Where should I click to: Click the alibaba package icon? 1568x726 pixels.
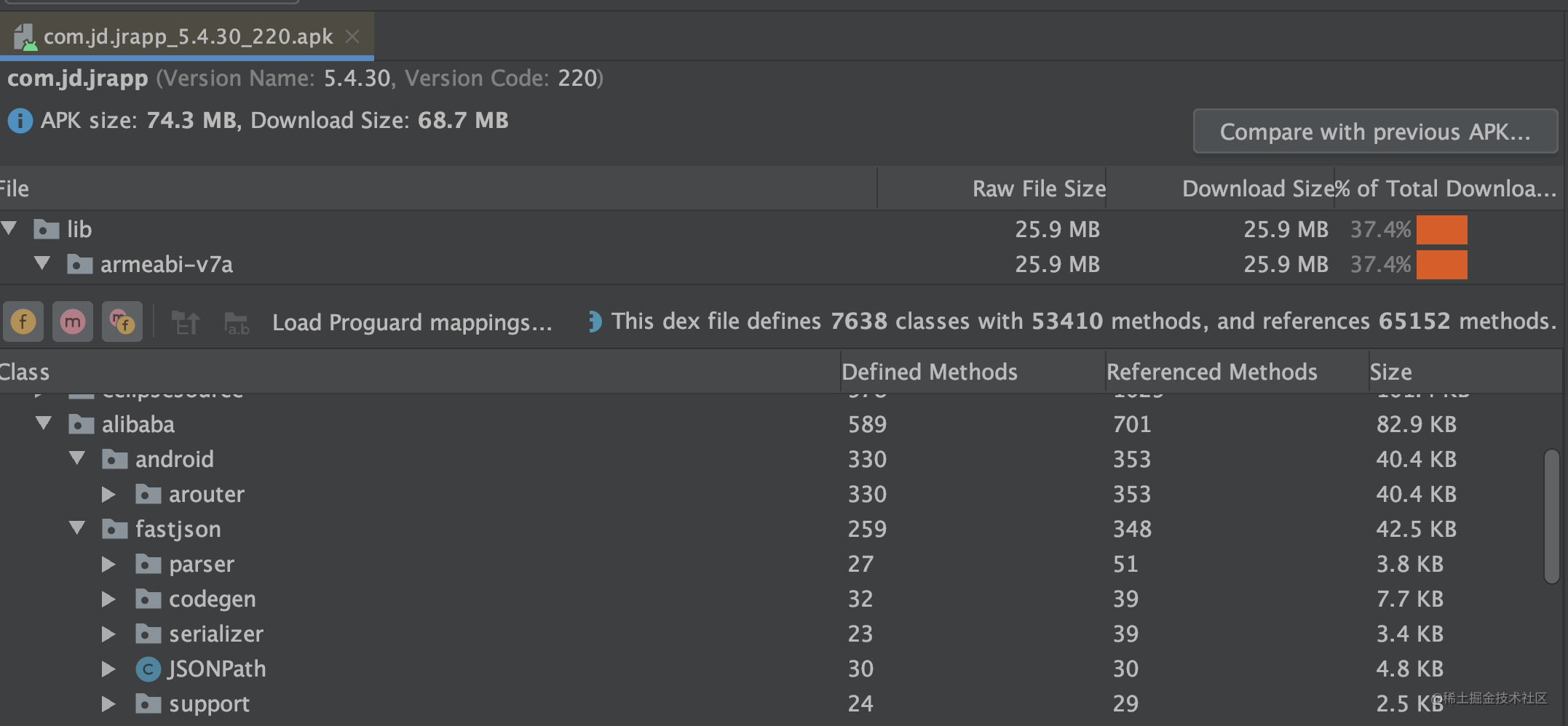coord(82,424)
